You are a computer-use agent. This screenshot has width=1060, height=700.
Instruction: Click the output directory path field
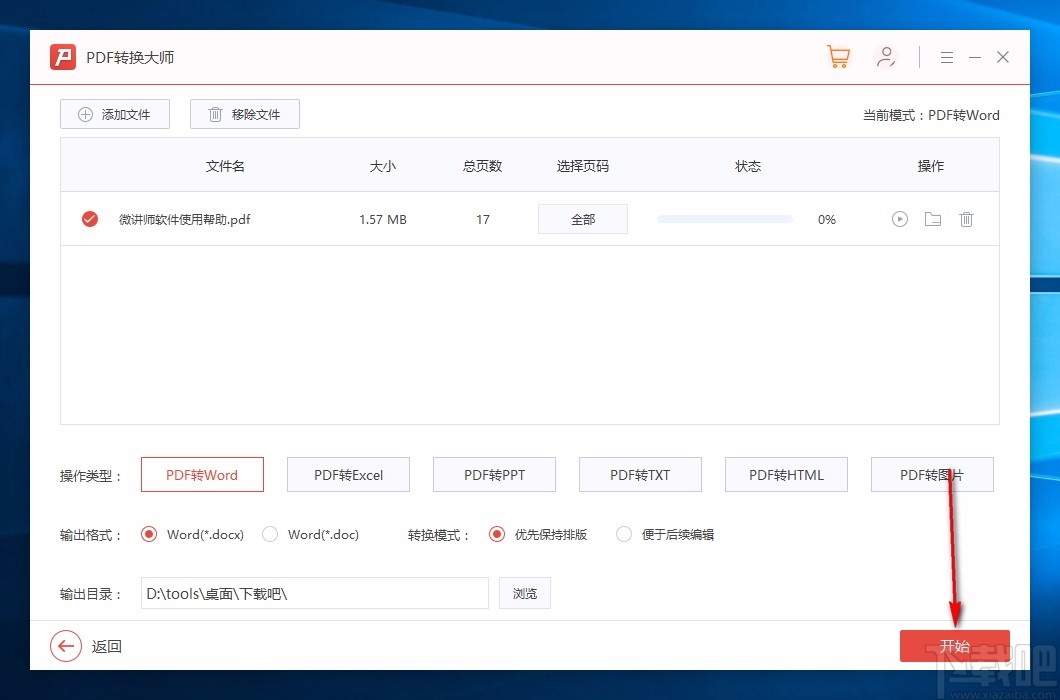[314, 593]
